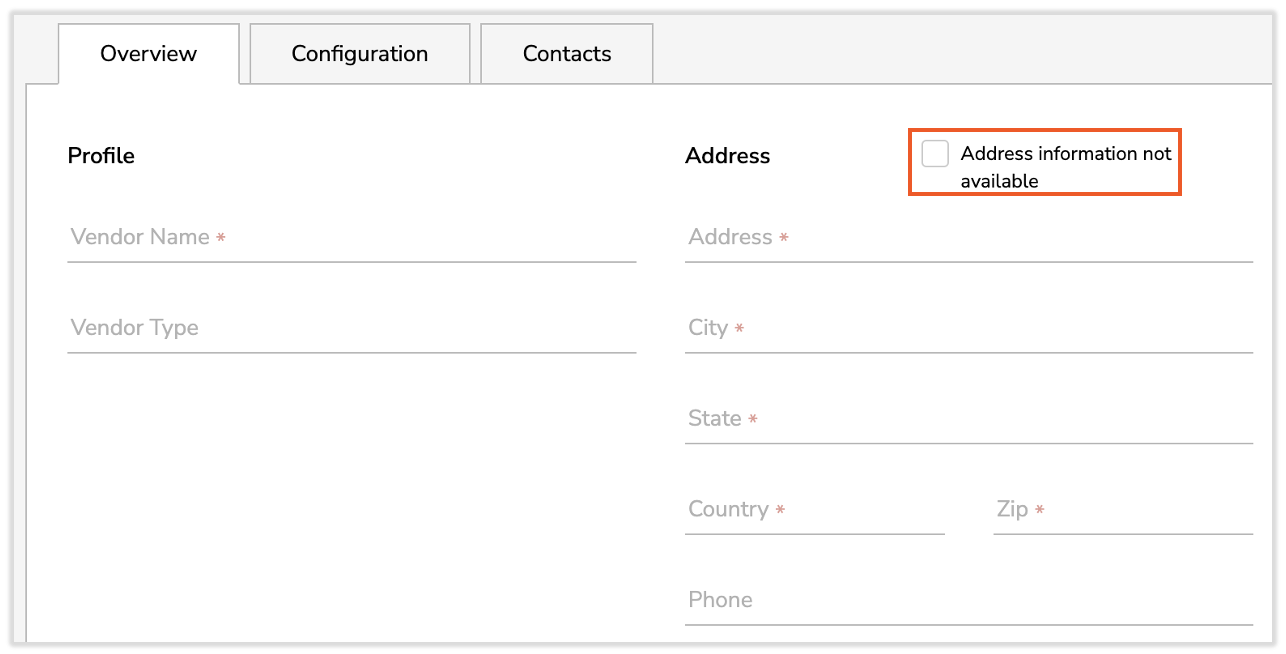Open the Contacts tab
This screenshot has width=1286, height=654.
(x=566, y=53)
